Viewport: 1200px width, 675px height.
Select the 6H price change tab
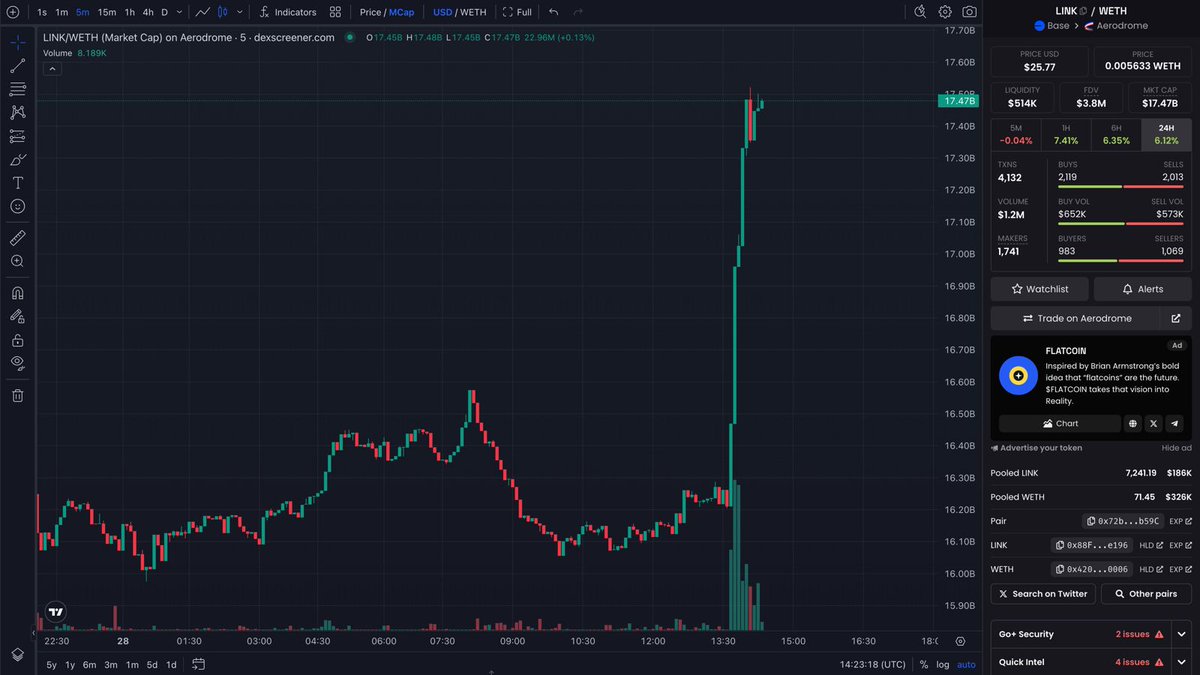click(1116, 135)
